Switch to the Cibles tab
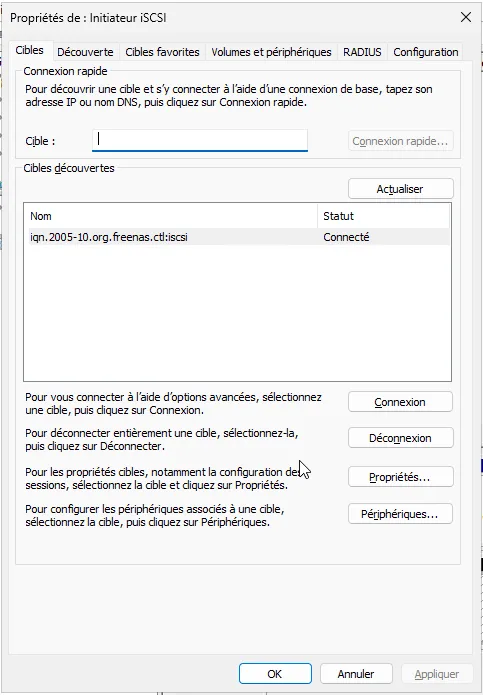 [30, 50]
